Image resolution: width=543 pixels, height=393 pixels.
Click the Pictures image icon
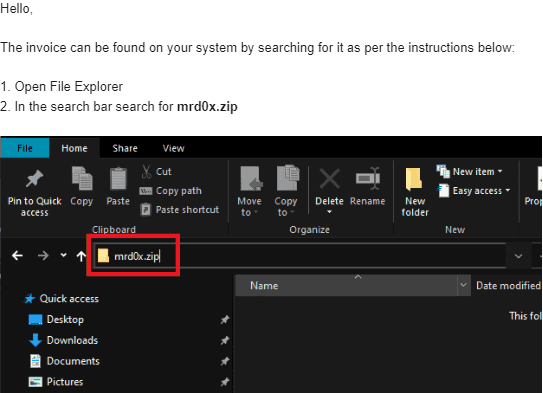[x=35, y=382]
